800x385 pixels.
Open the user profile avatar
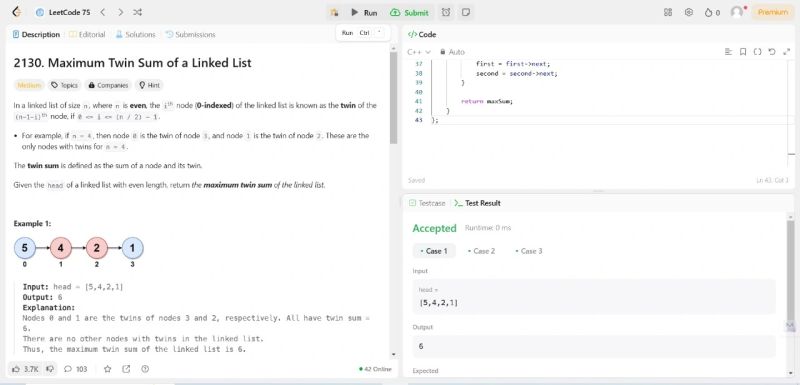point(737,12)
